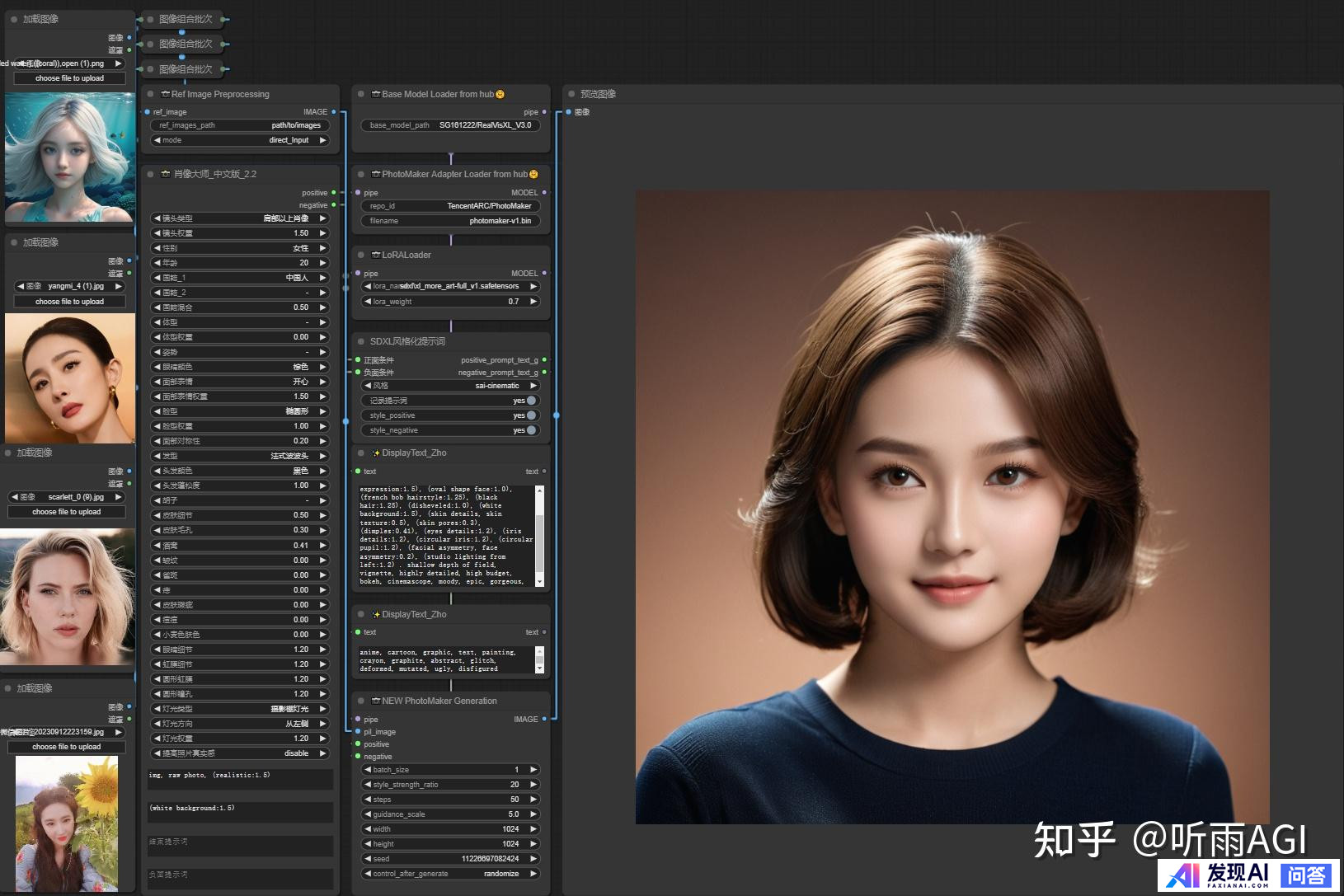Edit the filename photomaker-v1.bin field
1344x896 pixels.
tap(450, 221)
